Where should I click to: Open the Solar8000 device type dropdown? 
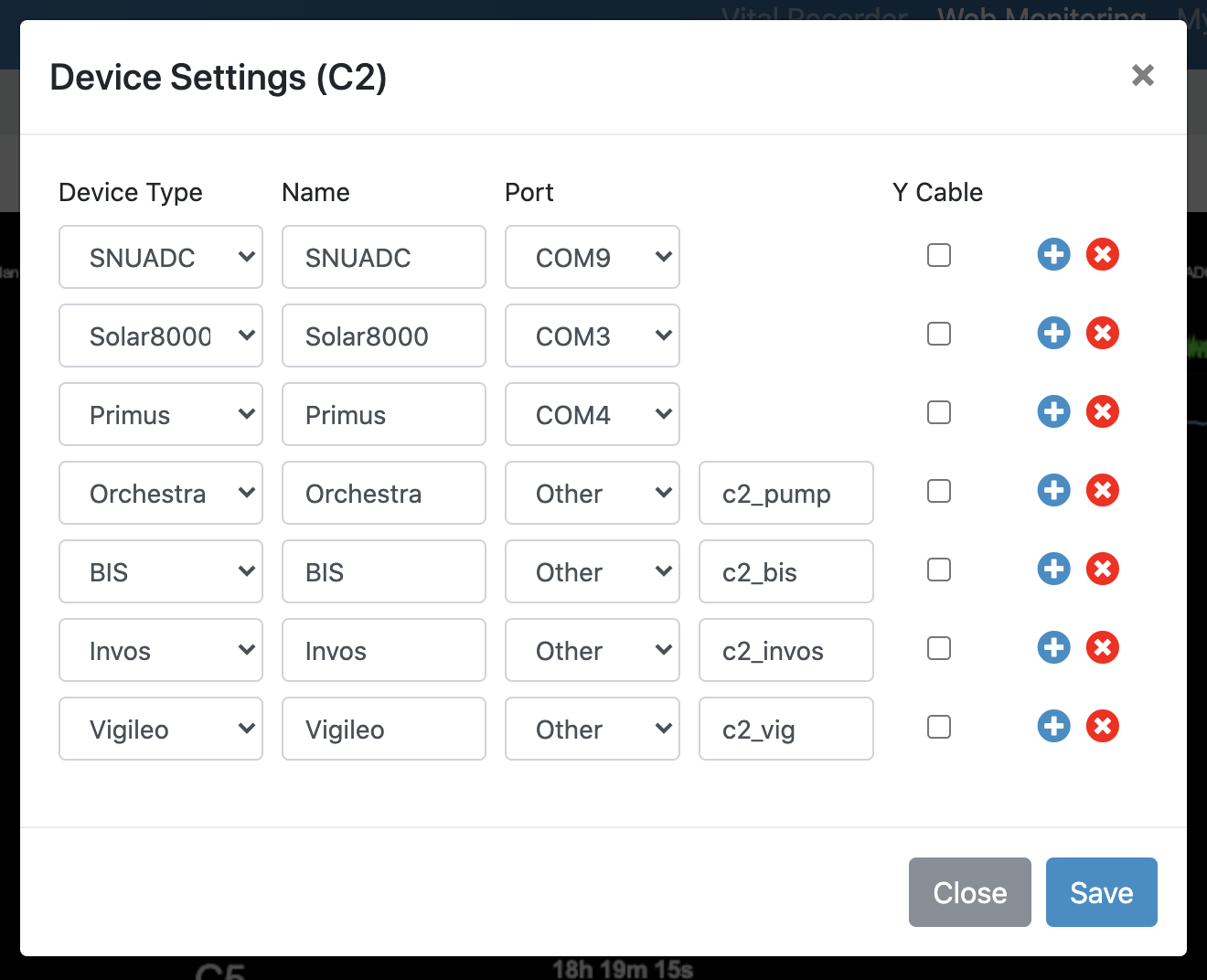[161, 336]
